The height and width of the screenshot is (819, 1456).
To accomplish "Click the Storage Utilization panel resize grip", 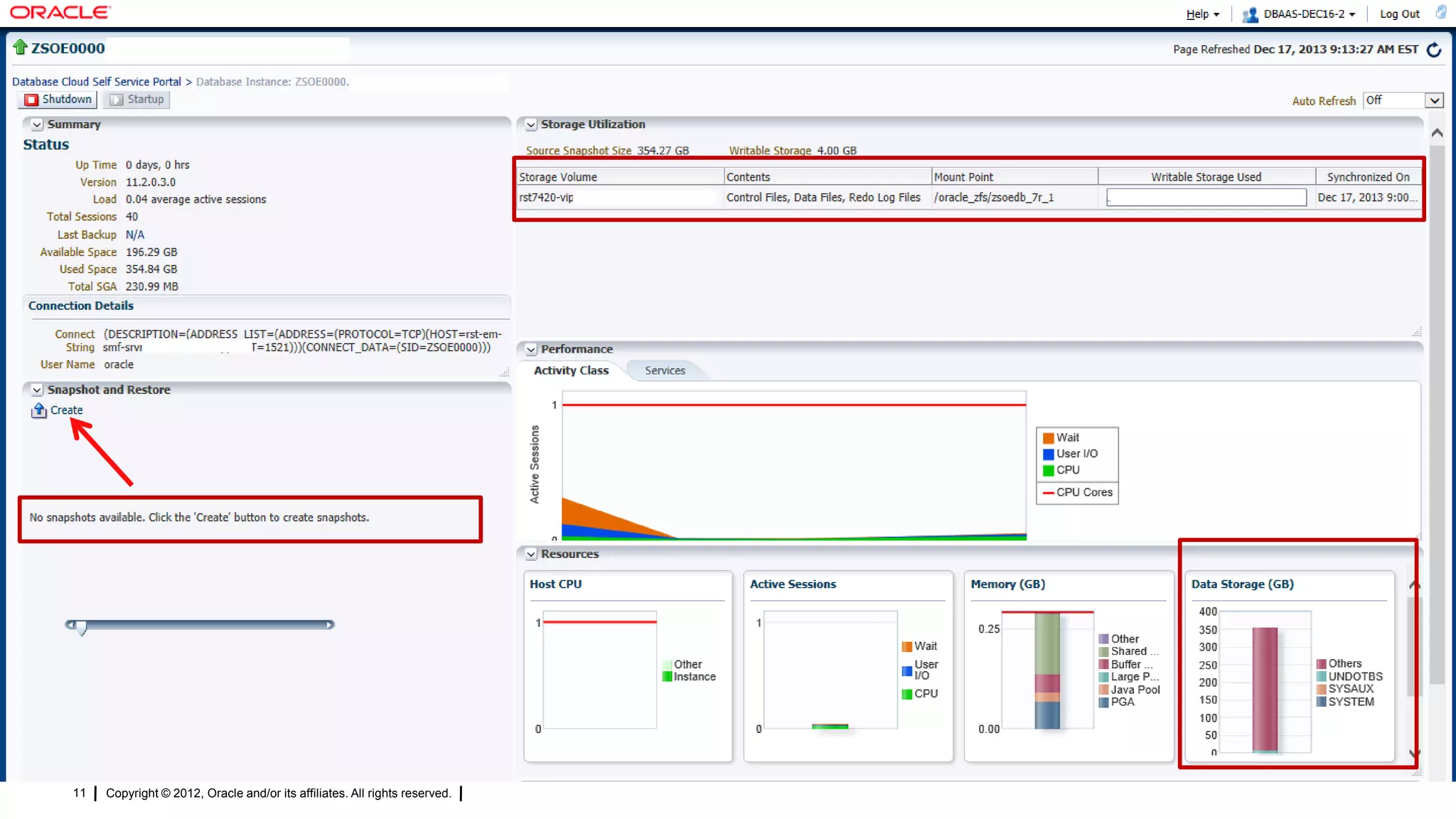I will [x=1416, y=332].
